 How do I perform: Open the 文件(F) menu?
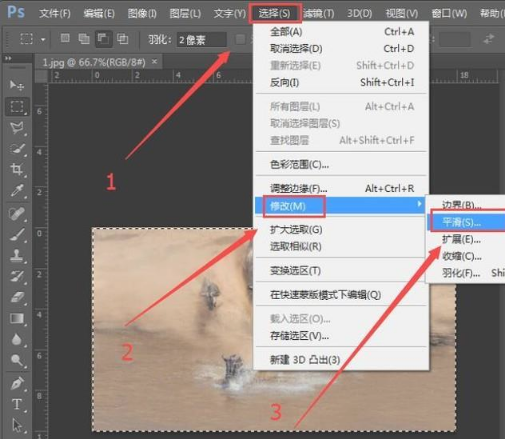55,14
